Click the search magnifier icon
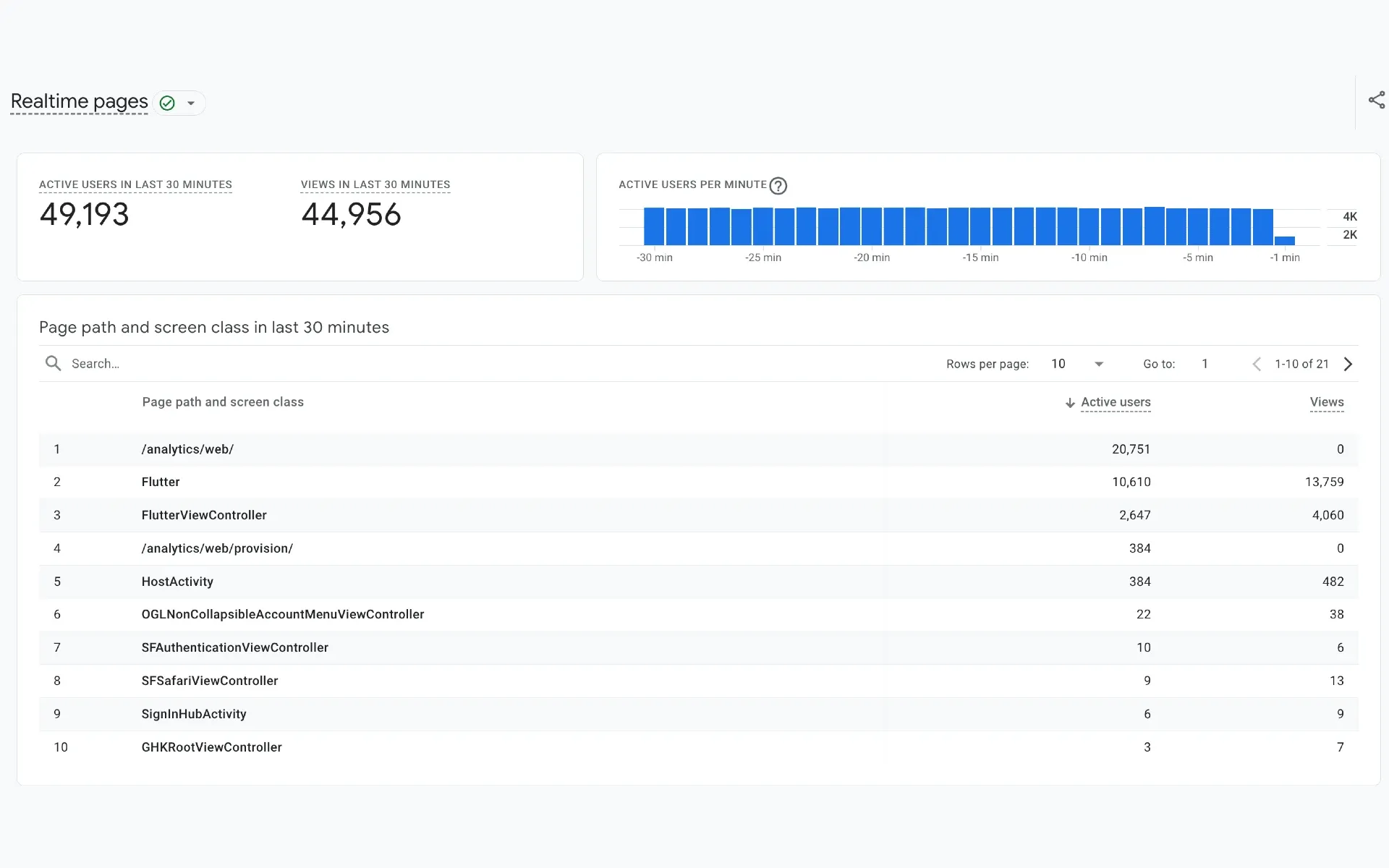This screenshot has width=1389, height=868. pyautogui.click(x=53, y=363)
